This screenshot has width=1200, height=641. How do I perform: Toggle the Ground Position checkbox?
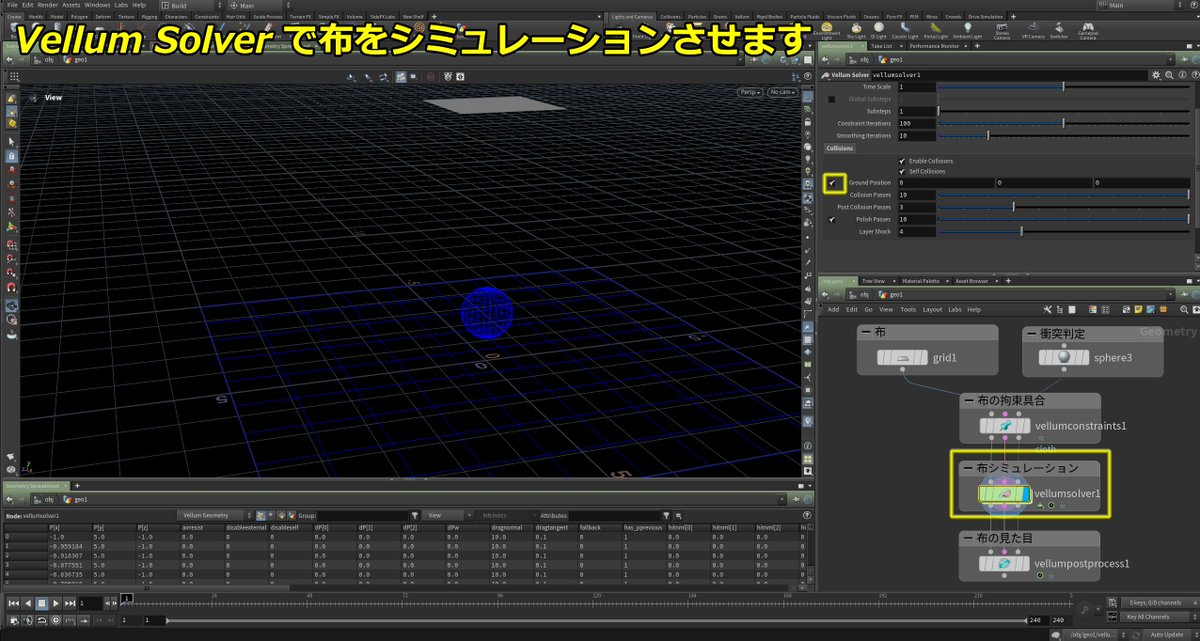832,183
